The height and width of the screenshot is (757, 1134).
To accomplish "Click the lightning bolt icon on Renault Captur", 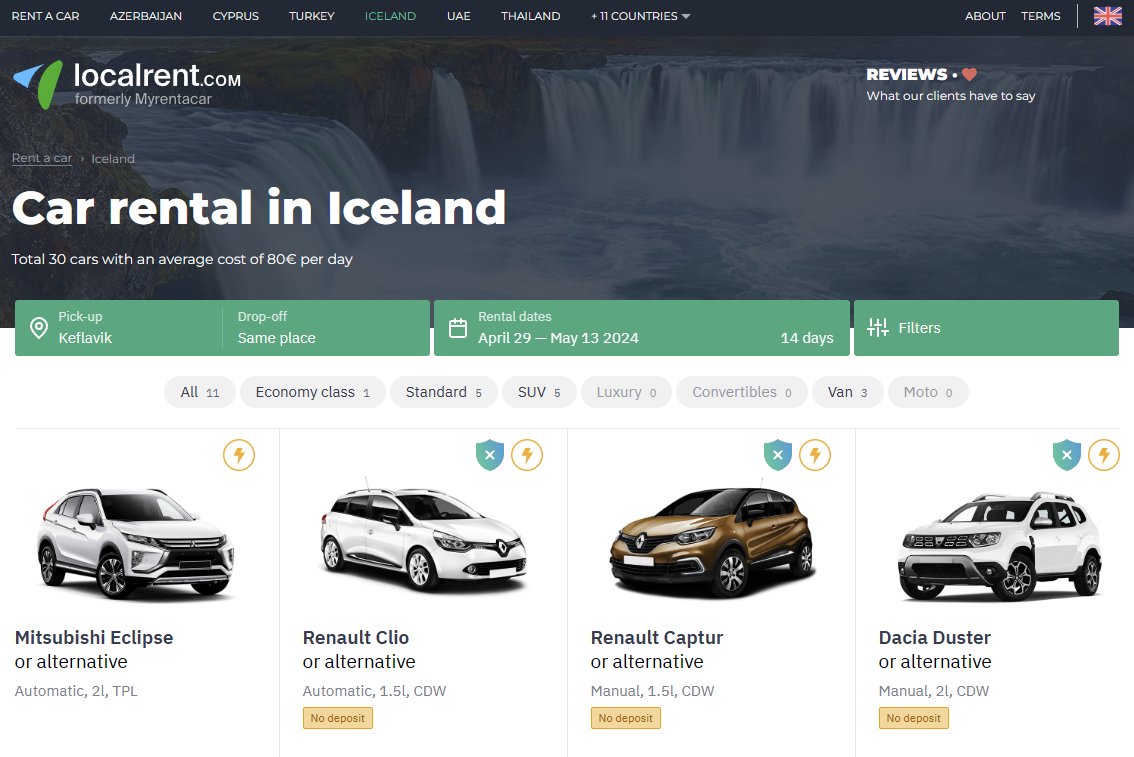I will tap(815, 456).
